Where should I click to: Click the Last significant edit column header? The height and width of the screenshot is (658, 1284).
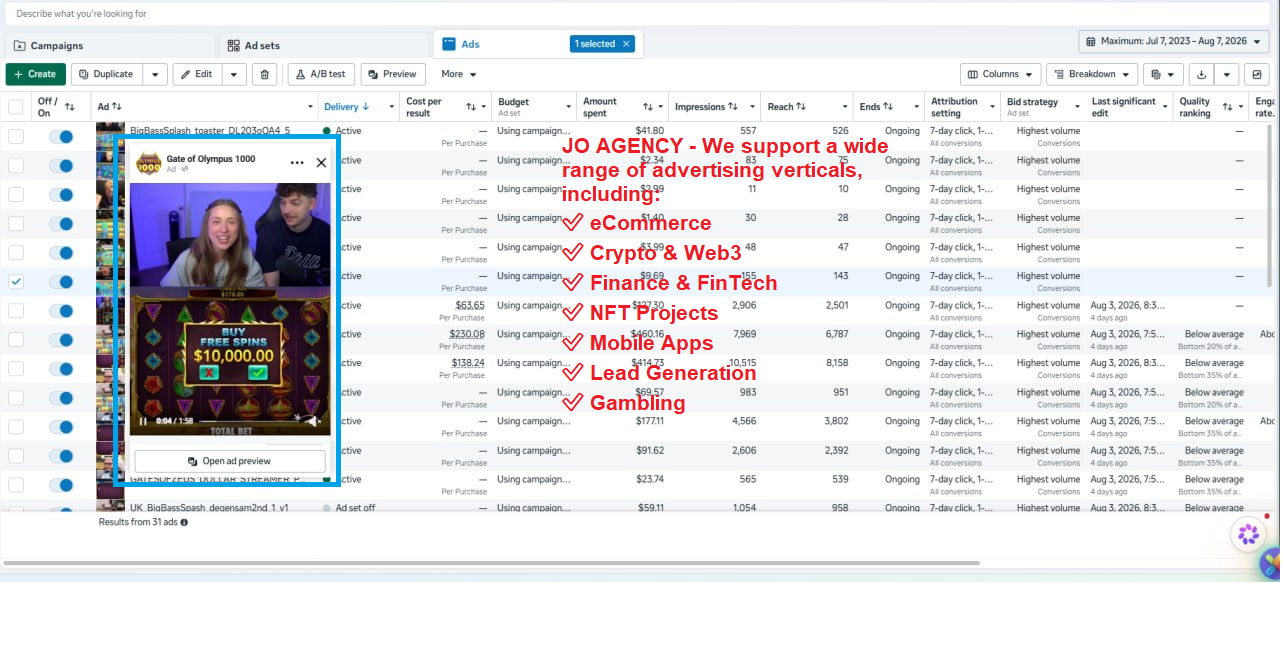1123,107
